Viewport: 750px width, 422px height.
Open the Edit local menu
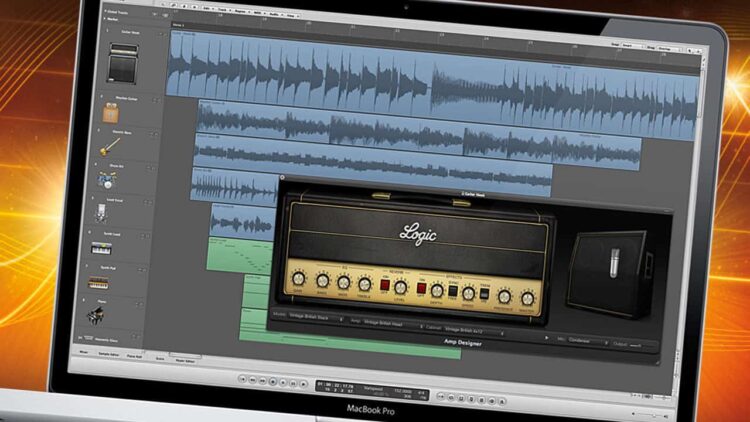pyautogui.click(x=208, y=9)
